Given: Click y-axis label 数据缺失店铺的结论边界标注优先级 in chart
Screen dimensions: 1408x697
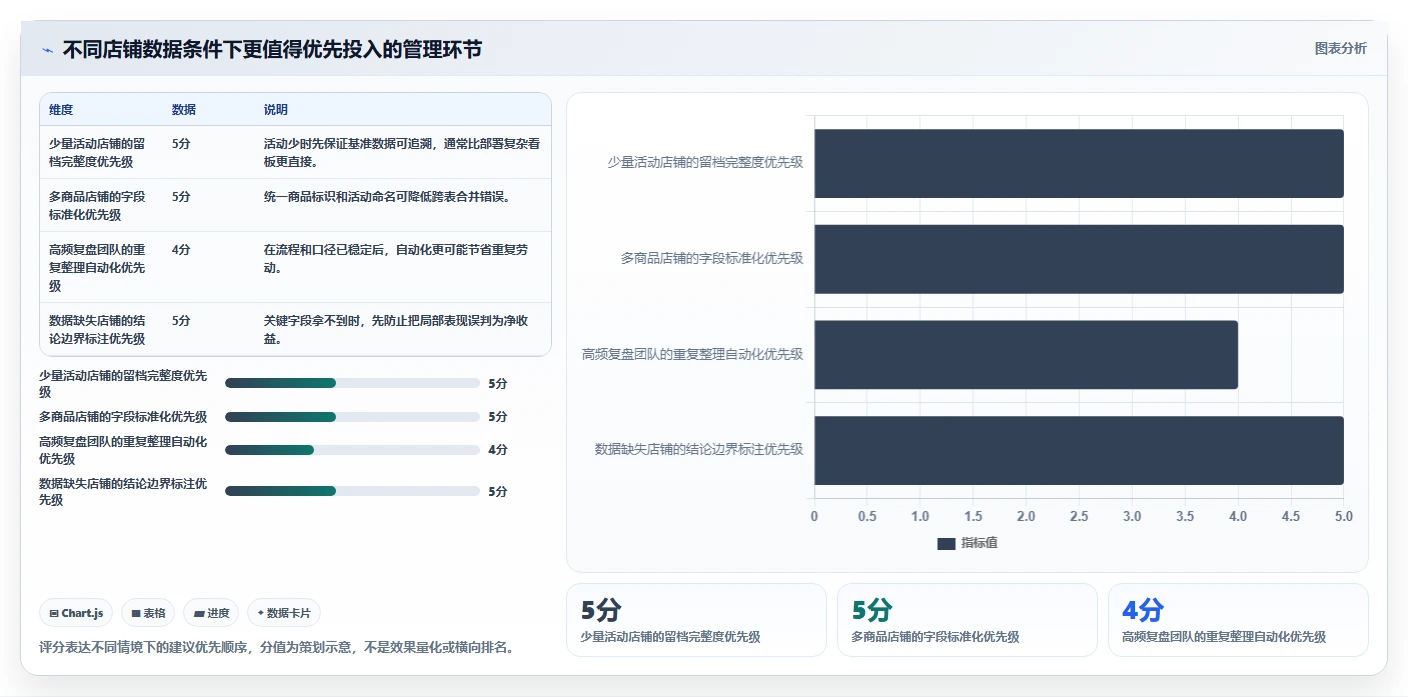Looking at the screenshot, I should 699,450.
